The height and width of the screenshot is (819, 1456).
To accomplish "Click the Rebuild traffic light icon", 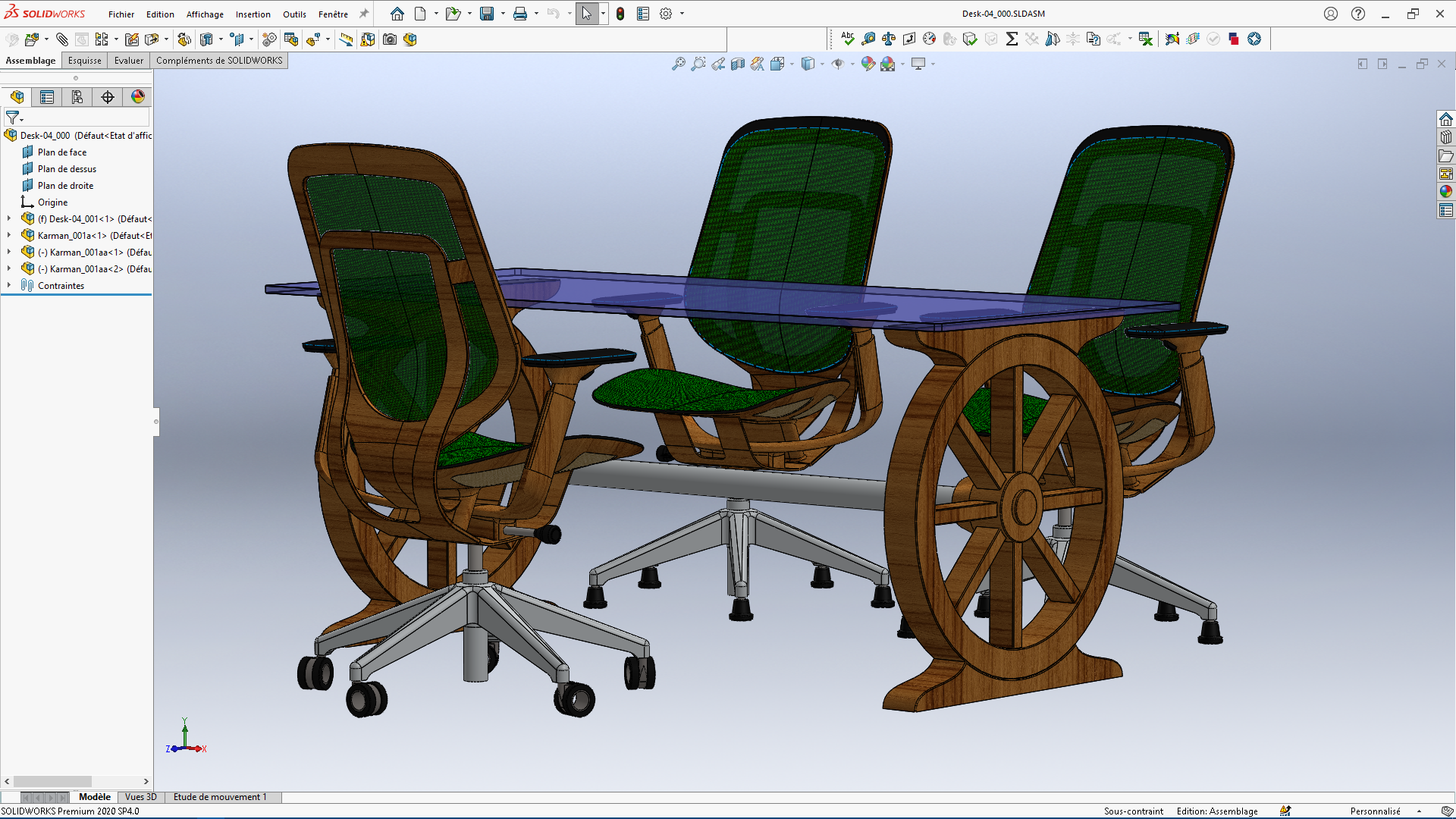I will coord(620,14).
